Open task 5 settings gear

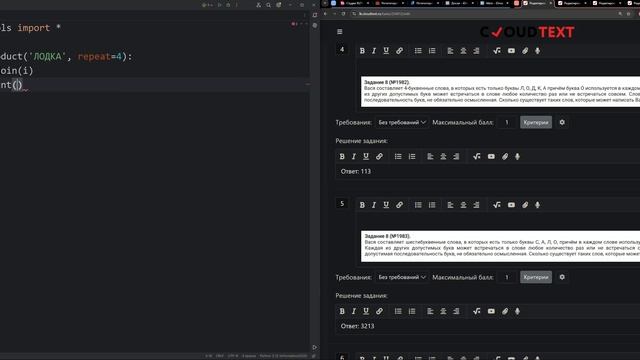562,277
